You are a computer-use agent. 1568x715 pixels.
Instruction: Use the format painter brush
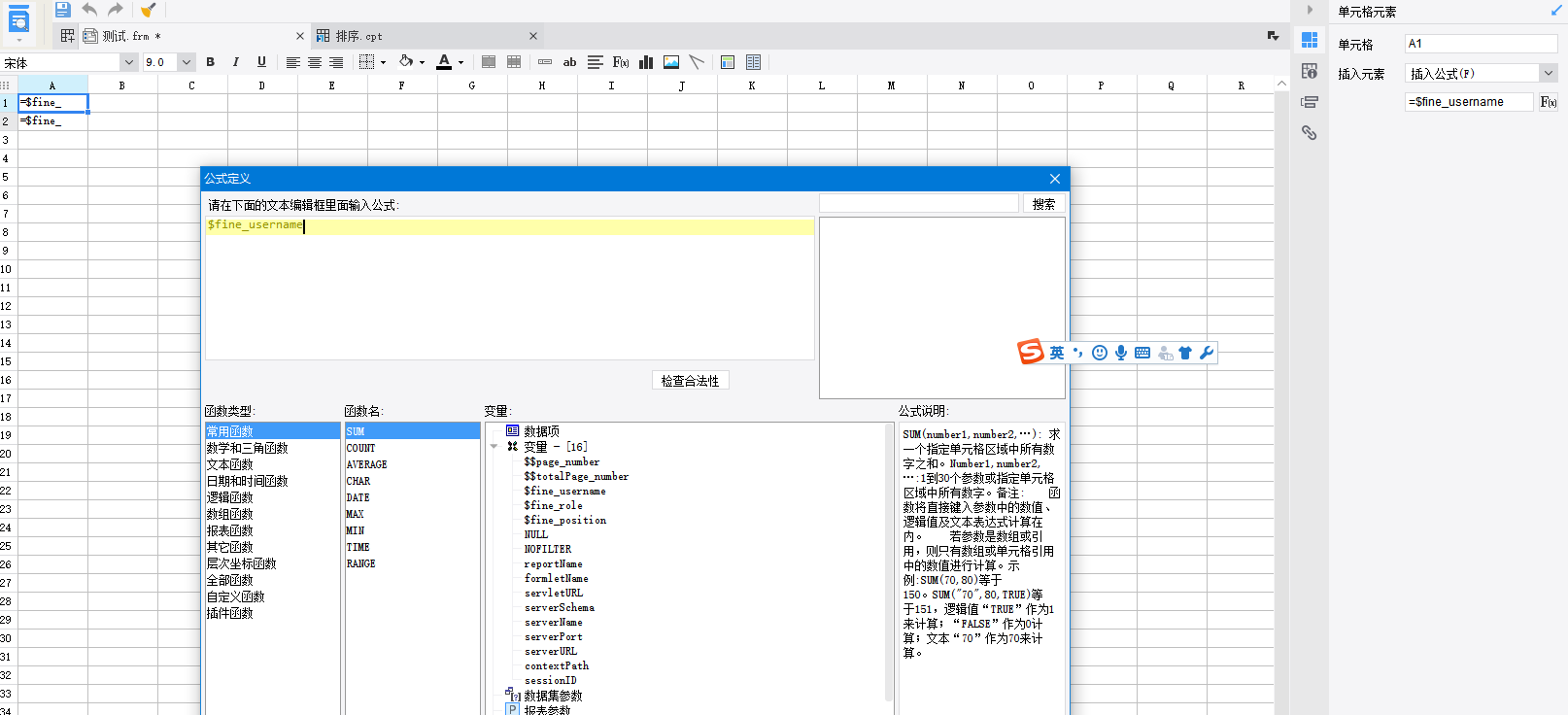(148, 10)
